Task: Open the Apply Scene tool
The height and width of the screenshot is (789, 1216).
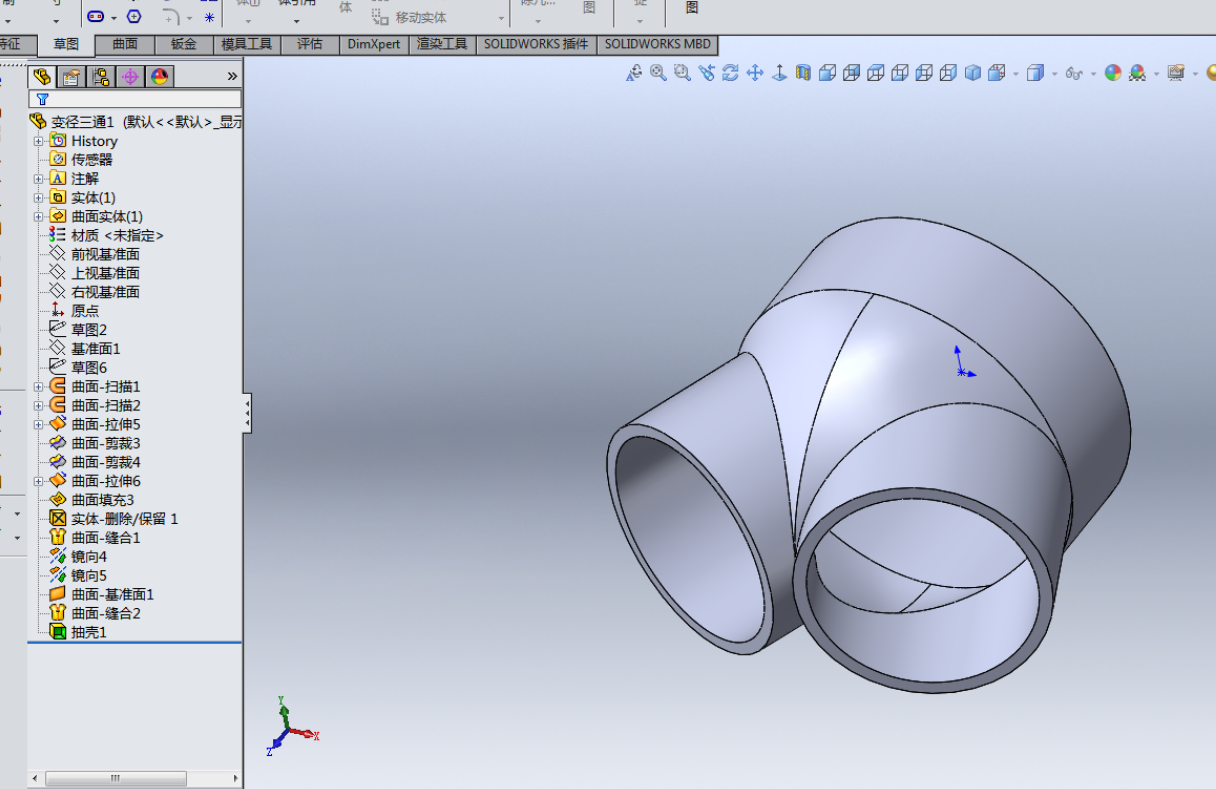Action: click(1137, 73)
